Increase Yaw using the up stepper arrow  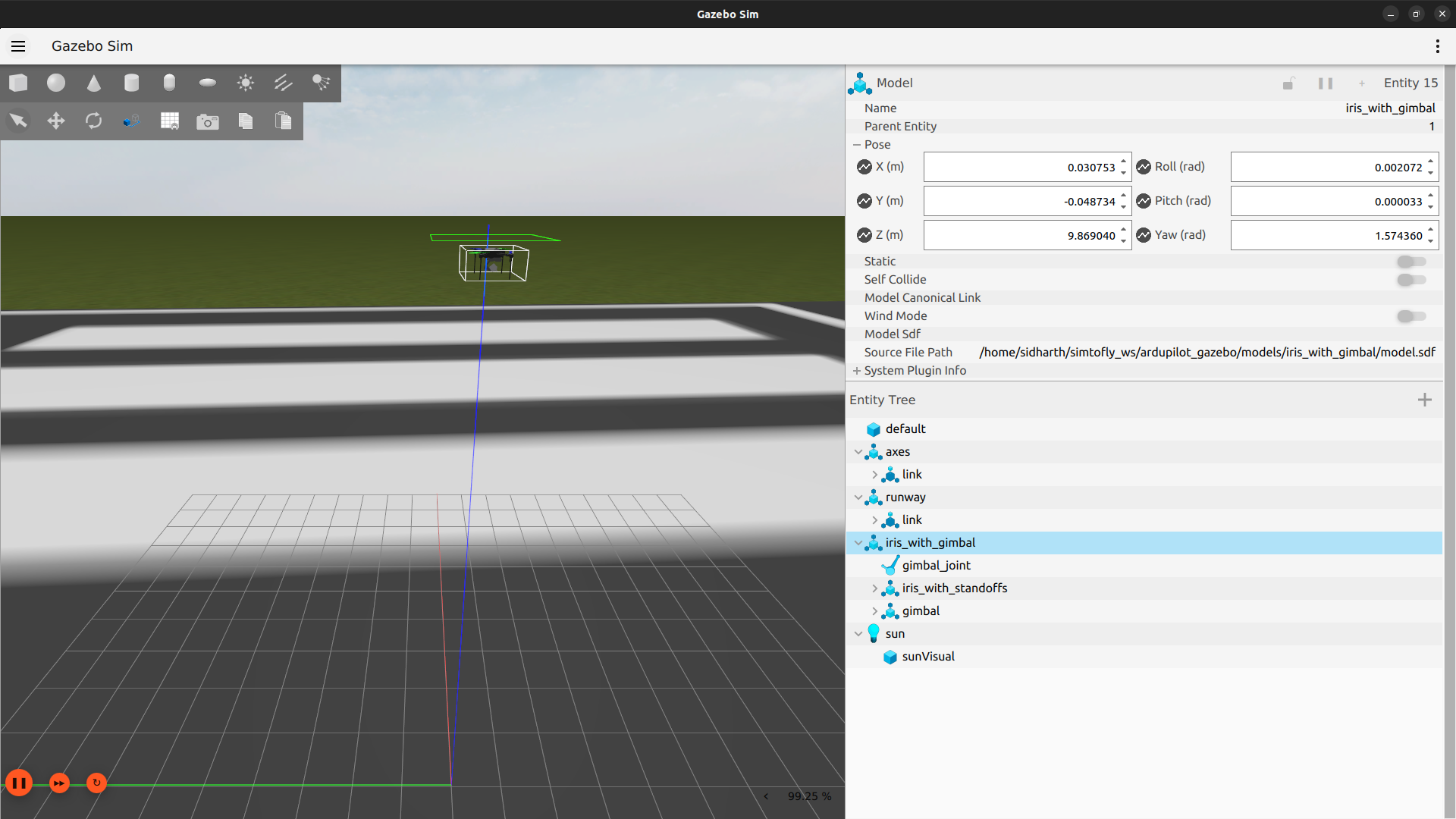(1430, 230)
